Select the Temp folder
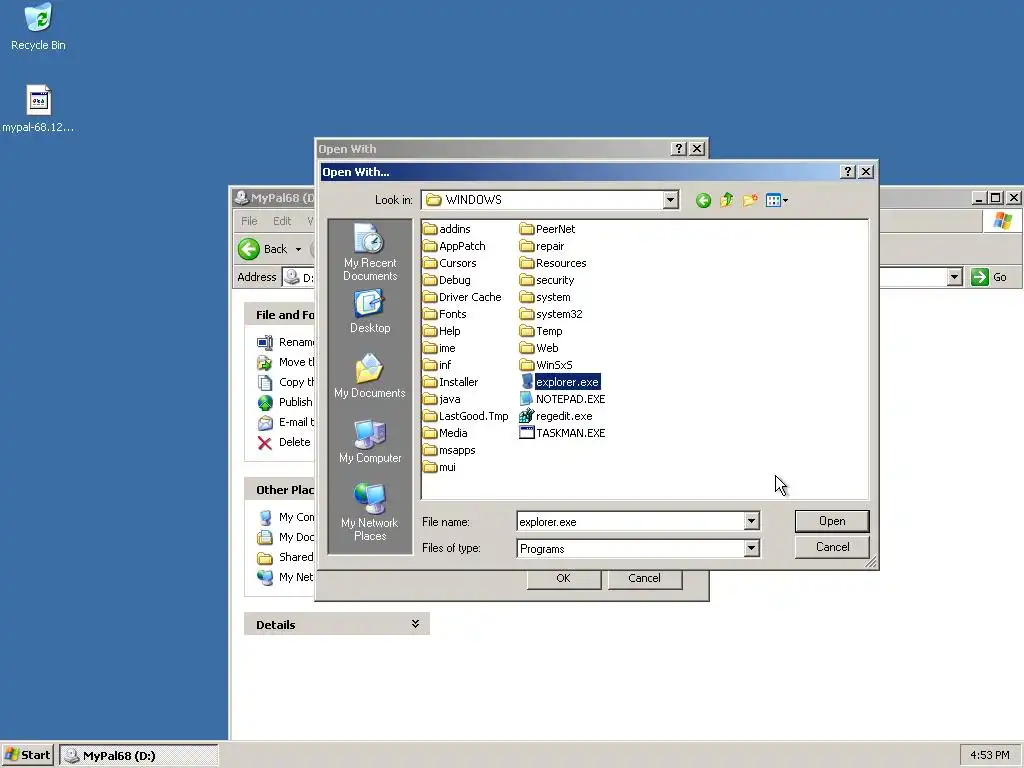1024x768 pixels. (541, 331)
